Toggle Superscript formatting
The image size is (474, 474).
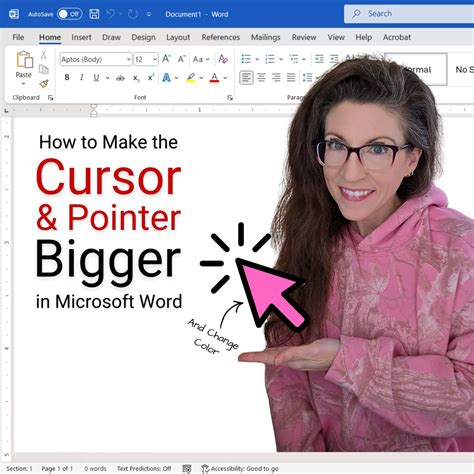coord(151,77)
